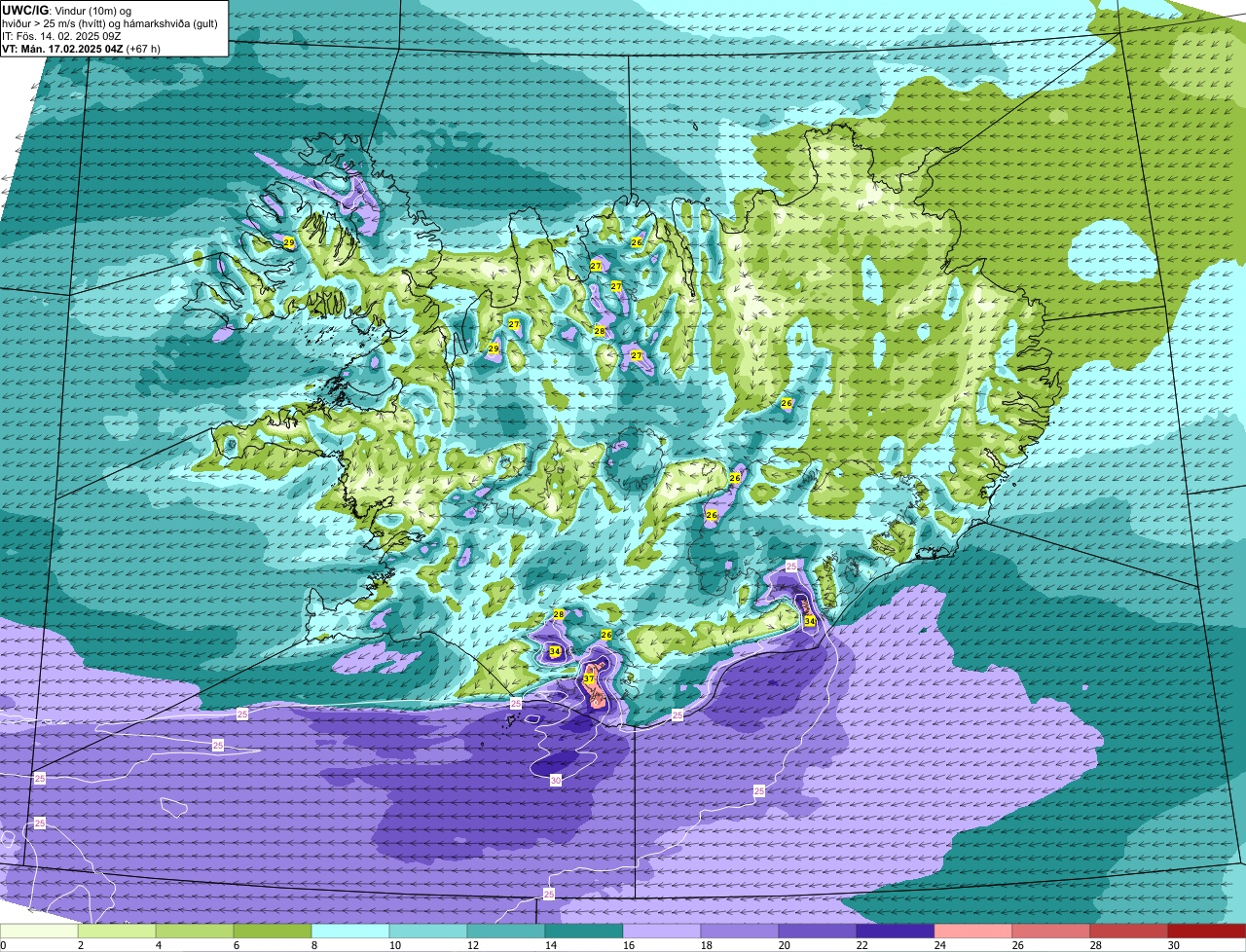Click the "IT: Fös. 14. 02. 2025 09Z" line

click(61, 36)
